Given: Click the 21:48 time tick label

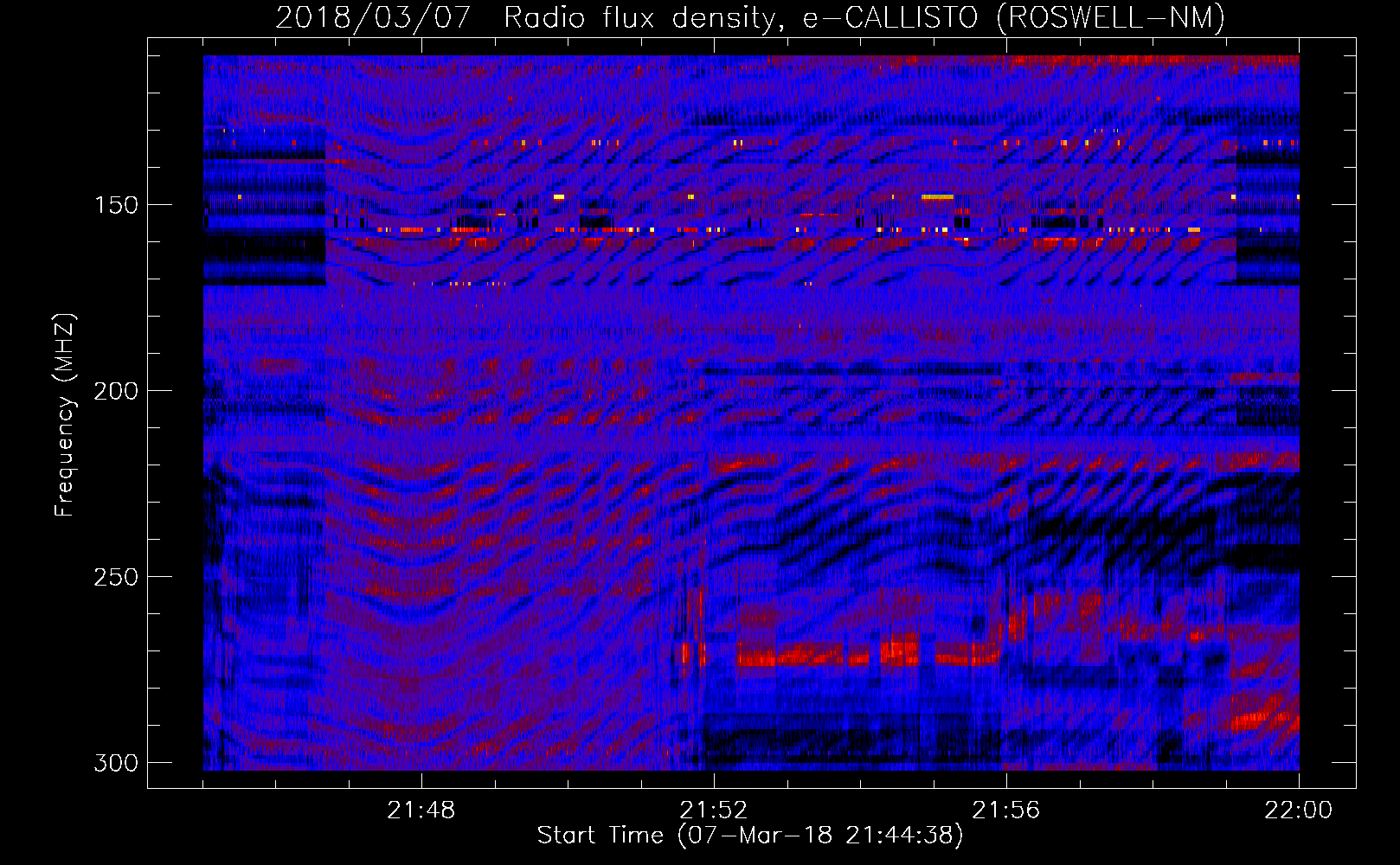Looking at the screenshot, I should pyautogui.click(x=421, y=811).
